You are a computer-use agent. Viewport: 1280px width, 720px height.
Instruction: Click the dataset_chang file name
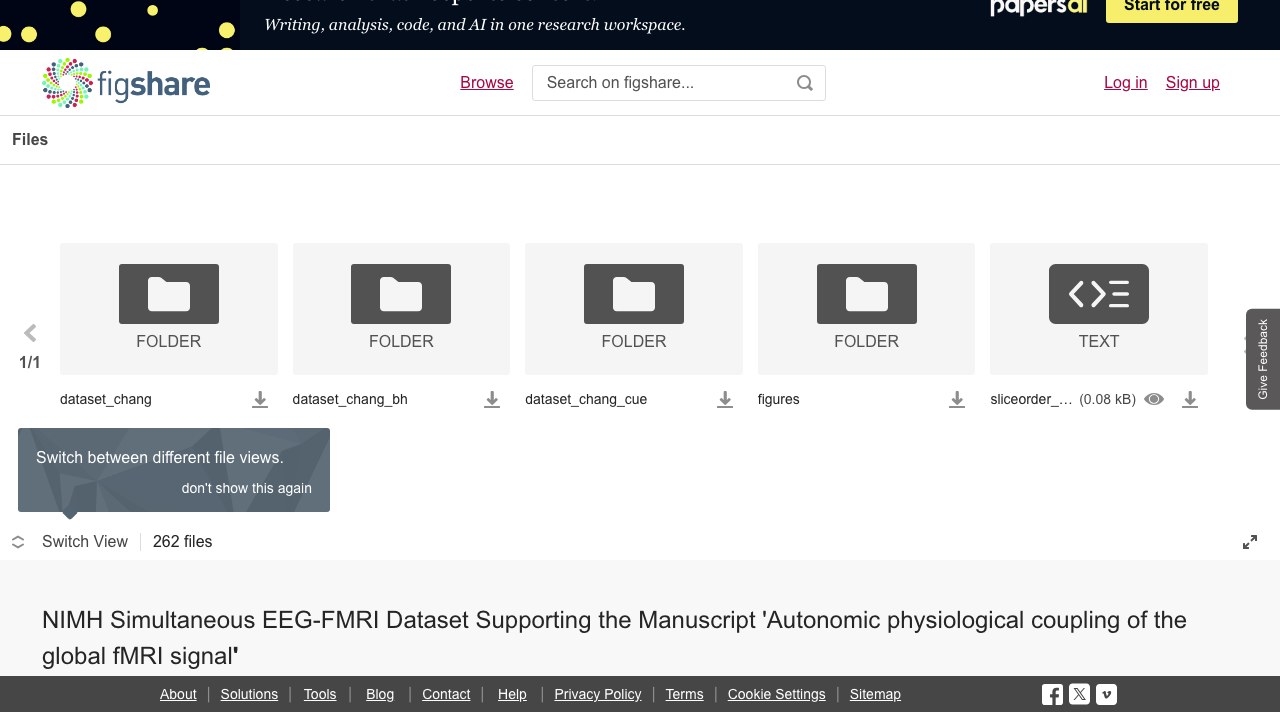click(106, 399)
